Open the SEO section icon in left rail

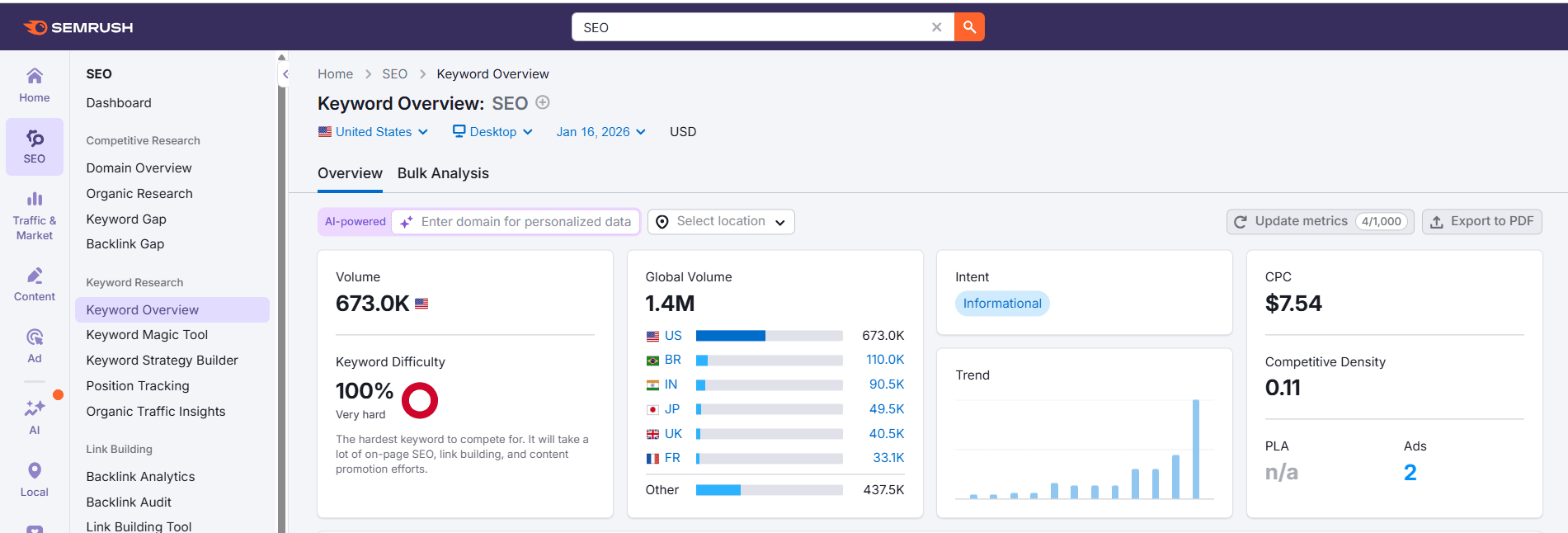pyautogui.click(x=35, y=146)
